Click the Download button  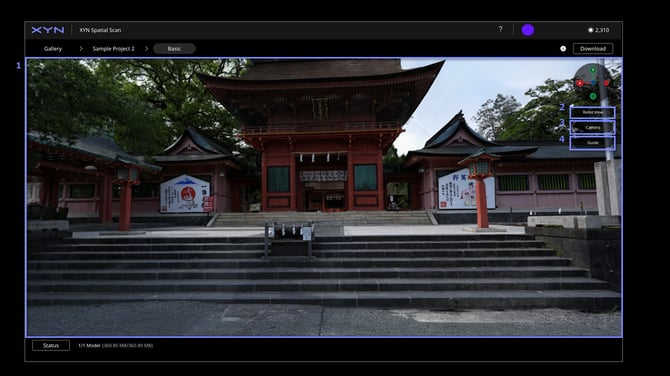[593, 49]
